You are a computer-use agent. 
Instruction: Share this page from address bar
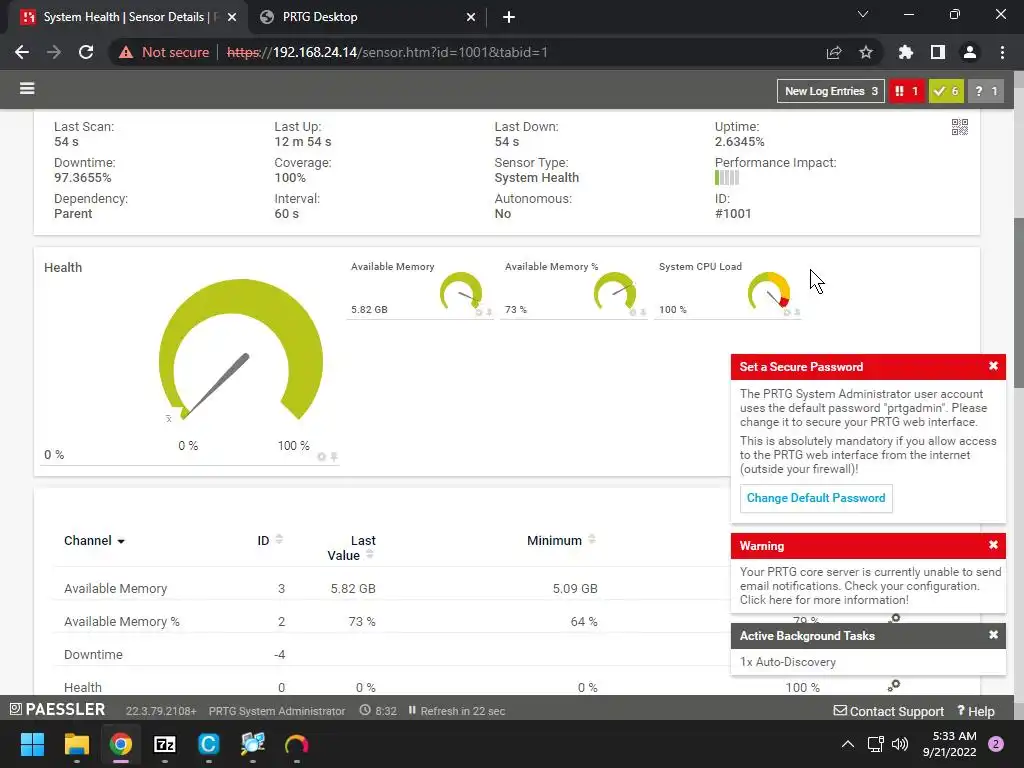(834, 52)
